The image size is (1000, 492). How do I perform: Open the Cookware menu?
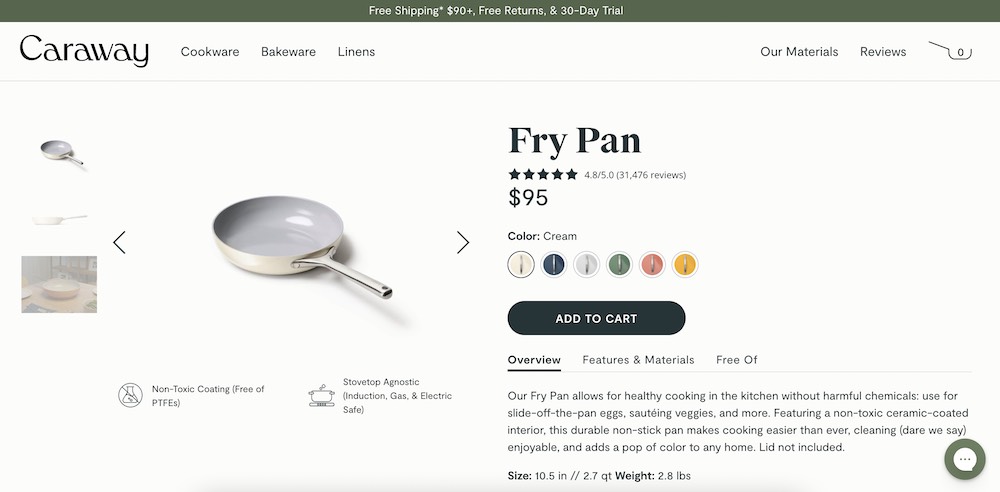(x=210, y=52)
